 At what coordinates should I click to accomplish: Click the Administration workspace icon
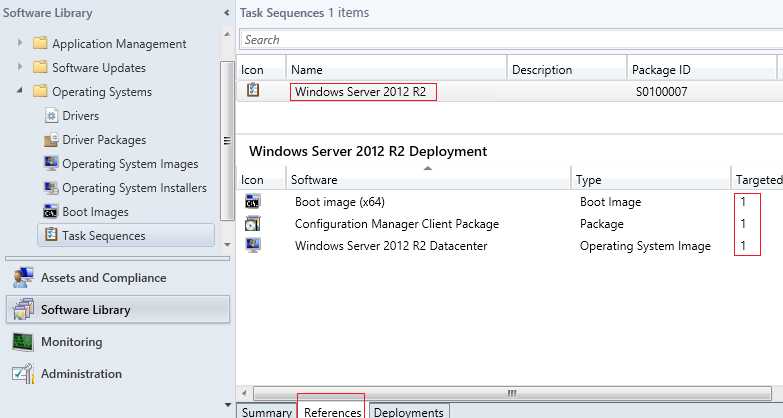(x=23, y=374)
